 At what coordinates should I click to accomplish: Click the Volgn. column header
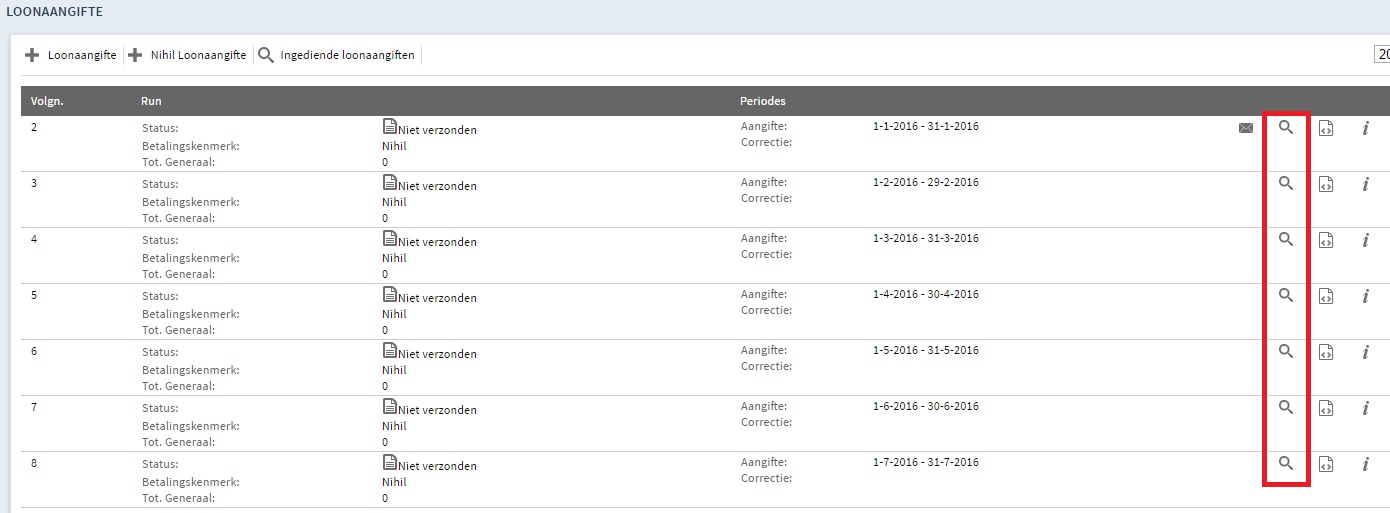pyautogui.click(x=47, y=101)
